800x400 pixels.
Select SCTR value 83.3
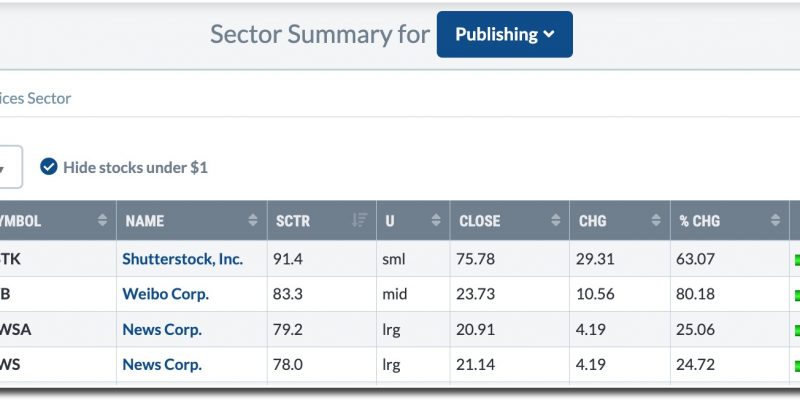[288, 294]
